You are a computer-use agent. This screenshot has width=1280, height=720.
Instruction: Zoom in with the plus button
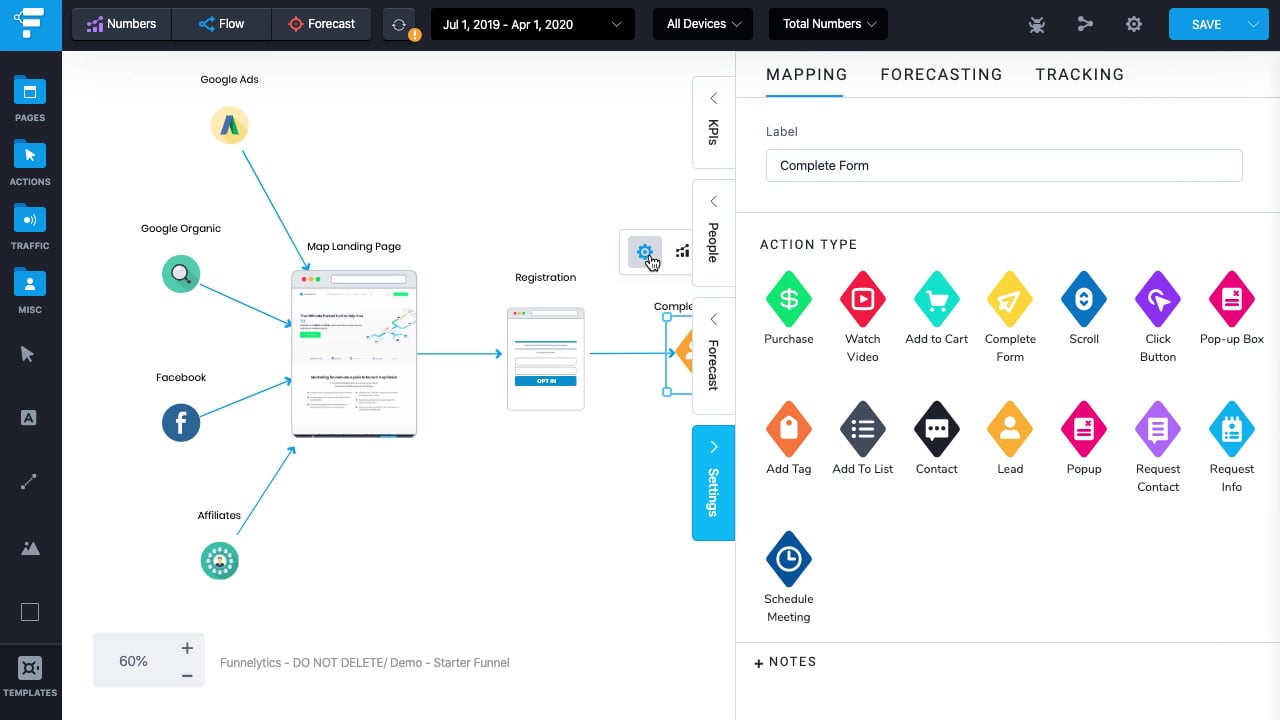pyautogui.click(x=187, y=648)
